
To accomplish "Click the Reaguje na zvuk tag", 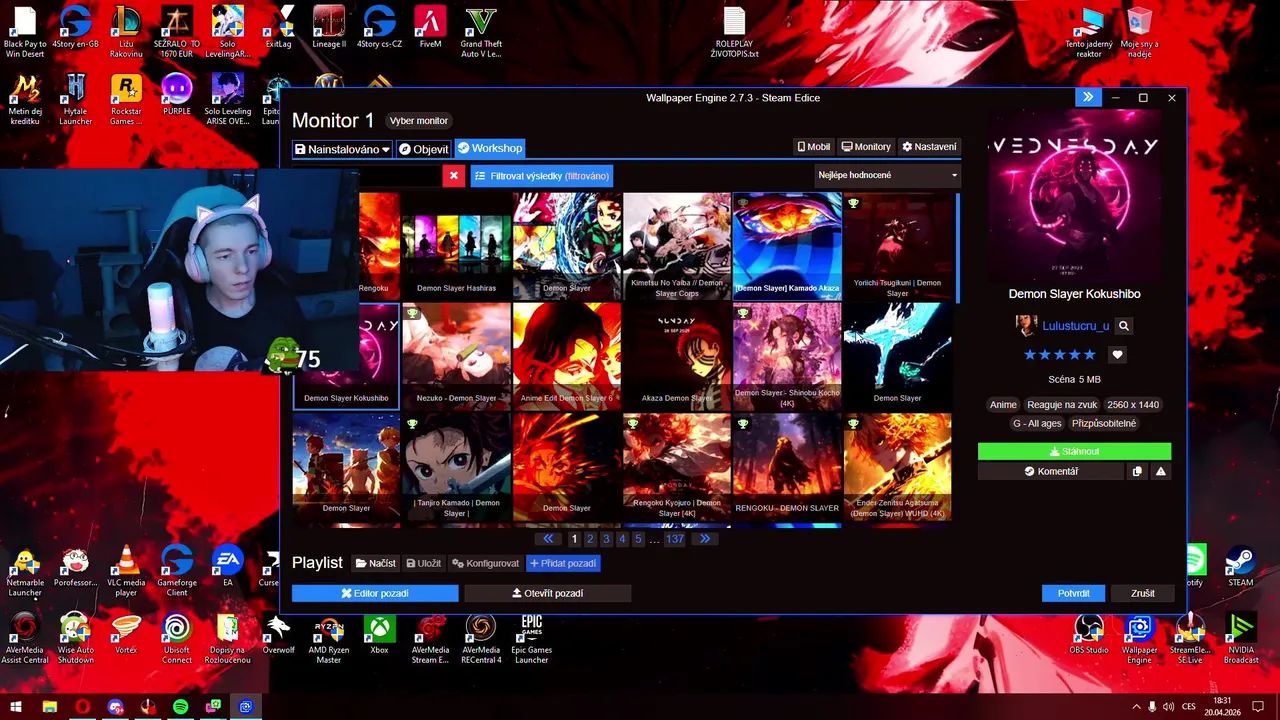I will 1062,405.
